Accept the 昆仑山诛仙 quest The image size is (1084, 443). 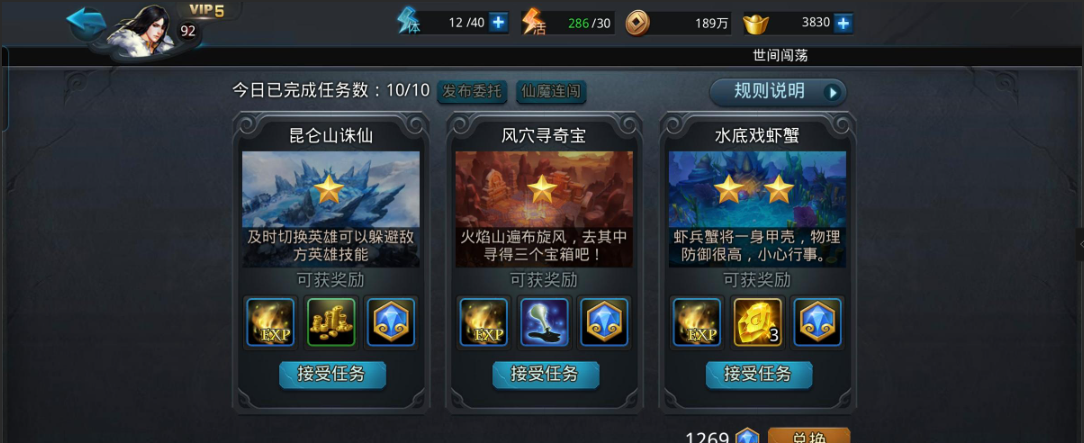[333, 375]
